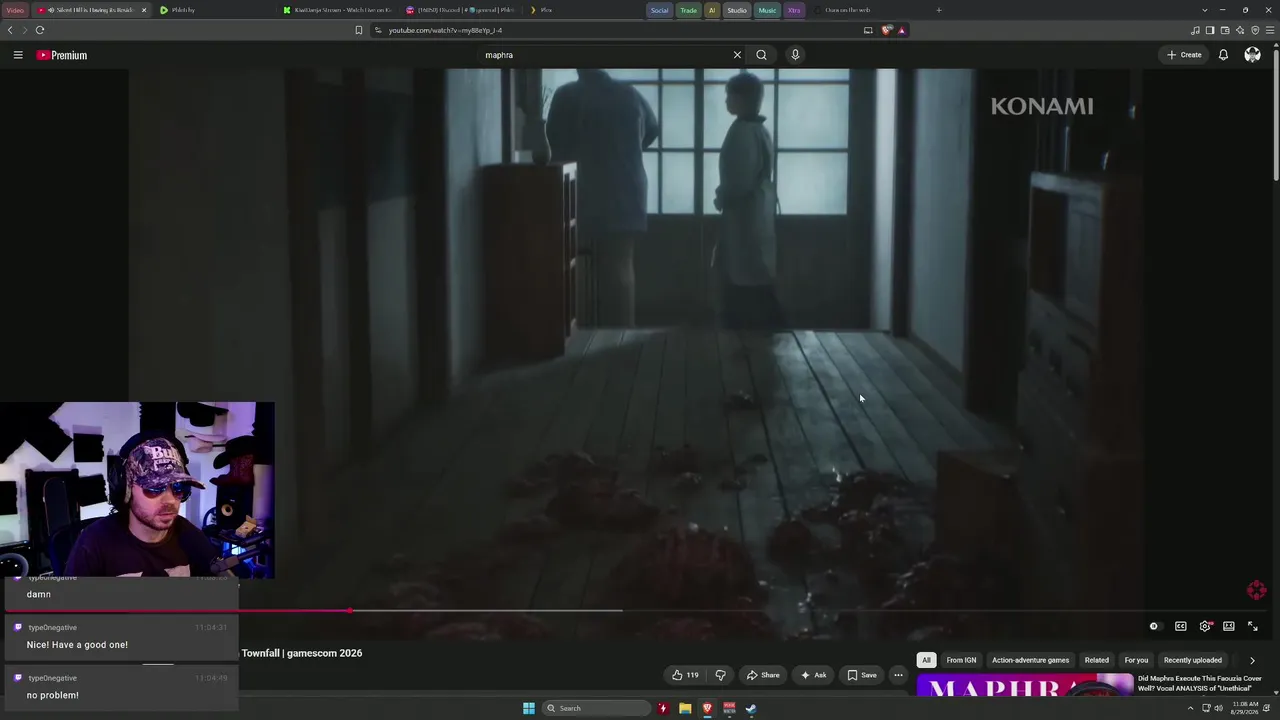Open the 'AI' tab group
1280x720 pixels.
tap(712, 10)
